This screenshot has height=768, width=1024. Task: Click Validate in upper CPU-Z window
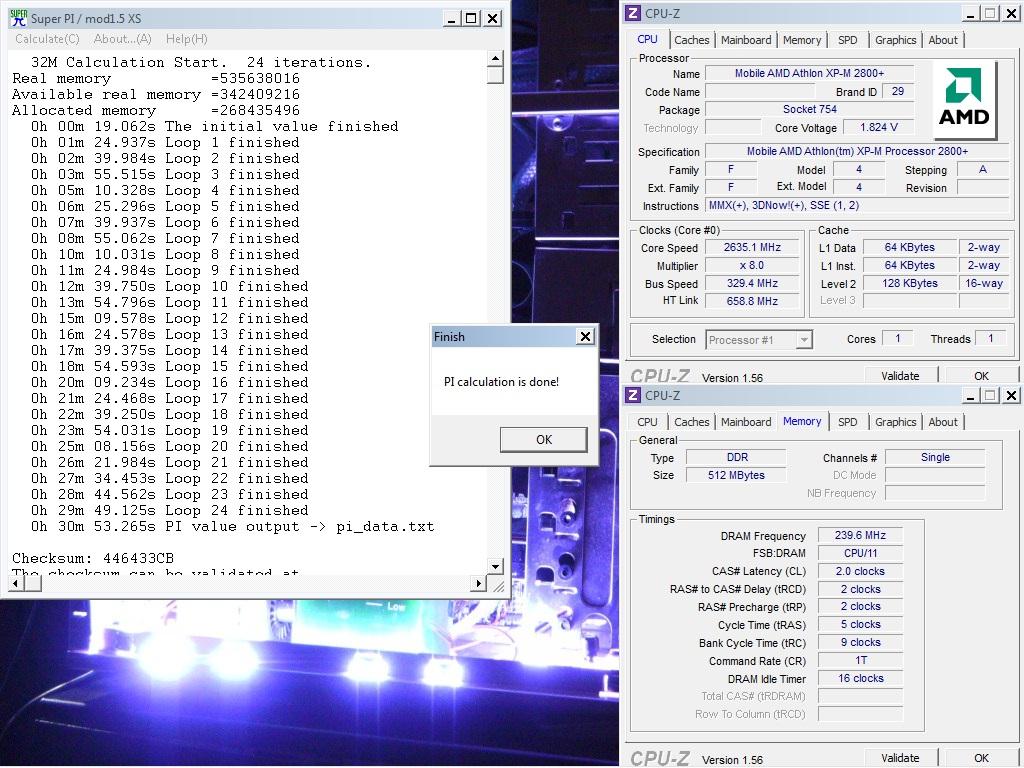coord(900,376)
